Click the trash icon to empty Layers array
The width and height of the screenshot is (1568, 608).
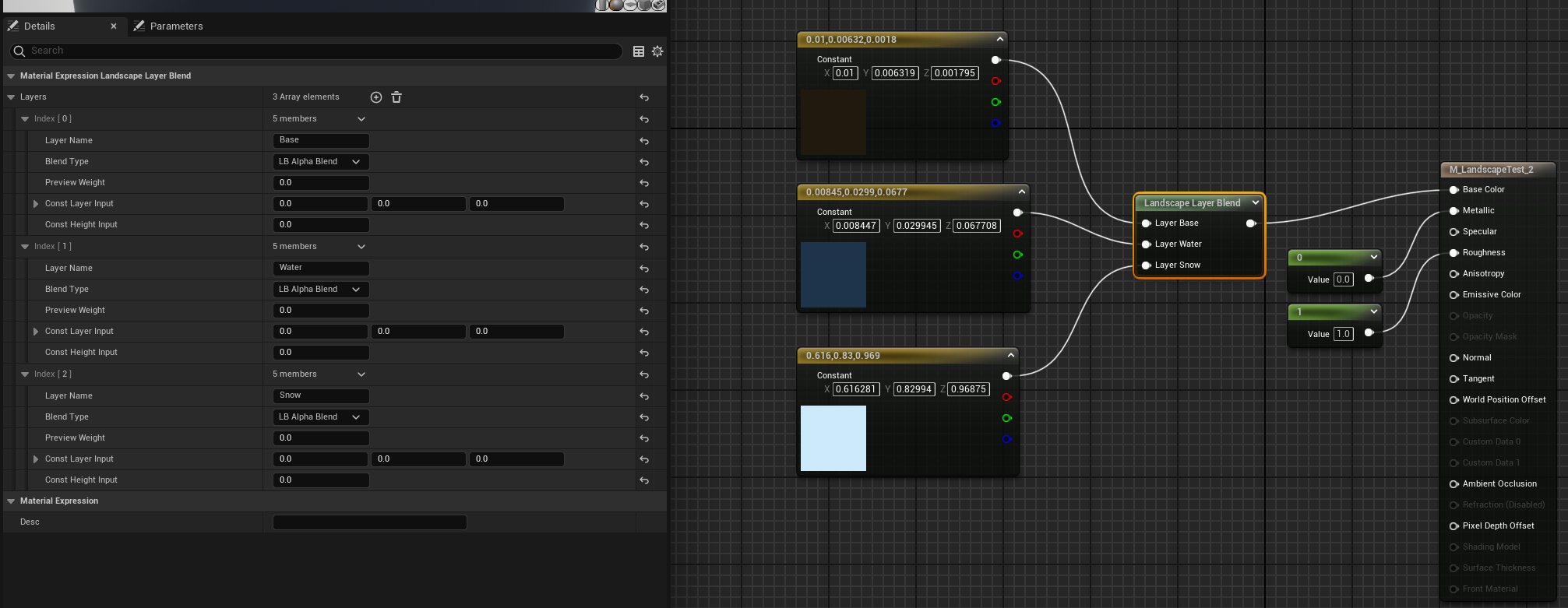tap(396, 97)
